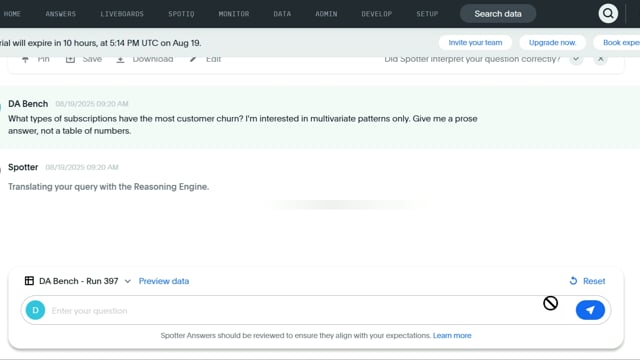The width and height of the screenshot is (640, 360).
Task: Click the Invite your team button
Action: tap(475, 42)
